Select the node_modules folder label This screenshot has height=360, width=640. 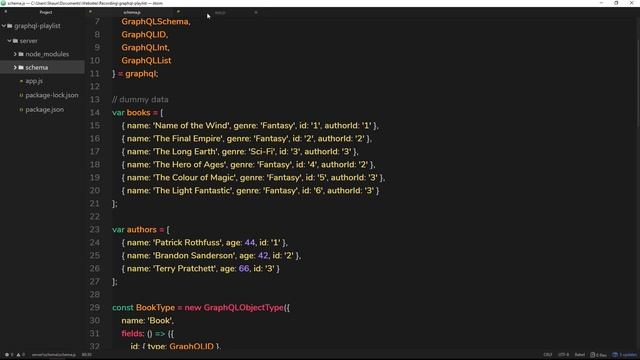(x=47, y=54)
